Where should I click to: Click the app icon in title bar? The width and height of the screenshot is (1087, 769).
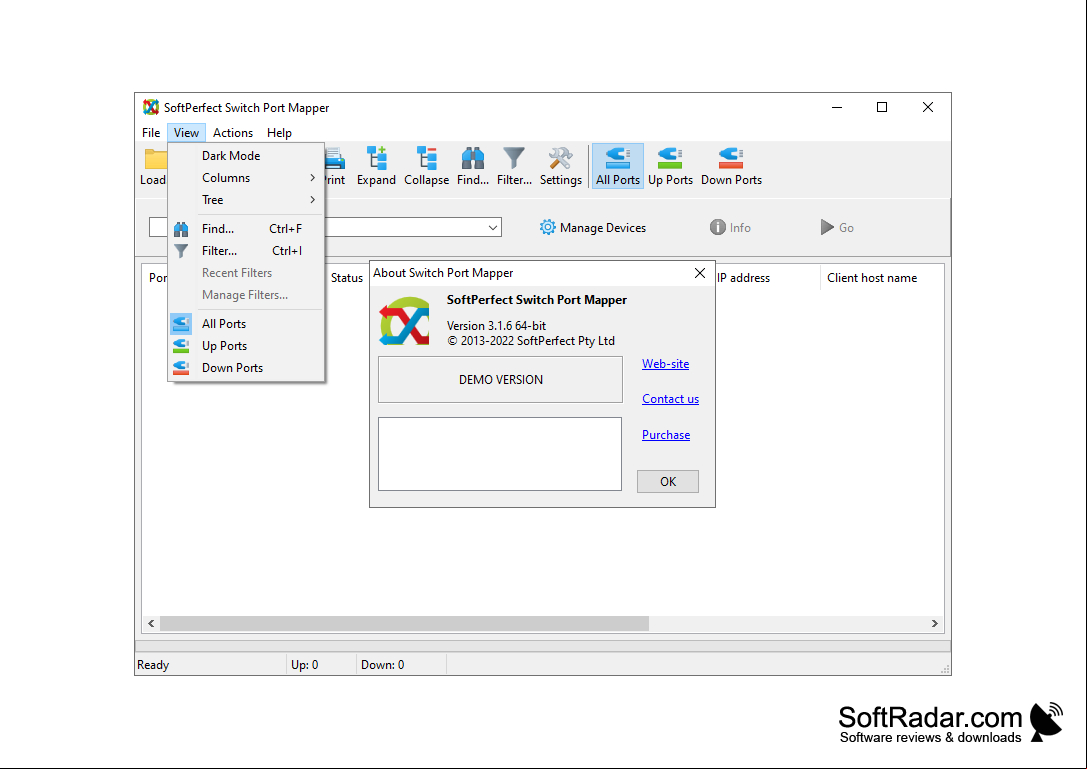(x=150, y=107)
